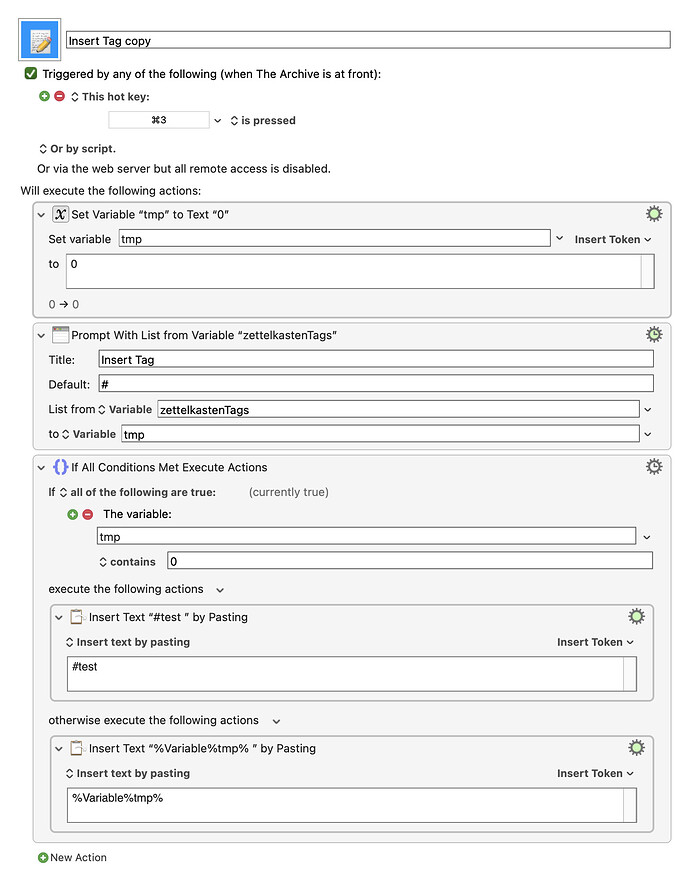Click the Default field containing #

tap(376, 384)
